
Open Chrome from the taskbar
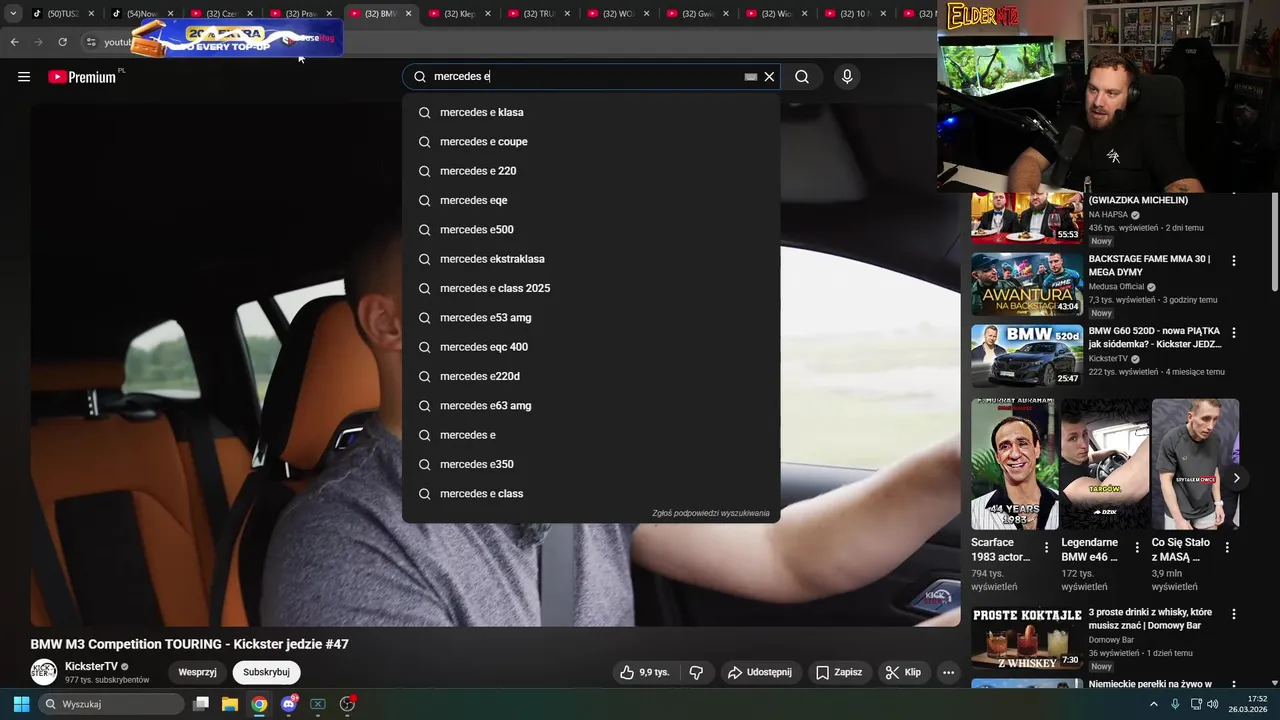(x=259, y=704)
